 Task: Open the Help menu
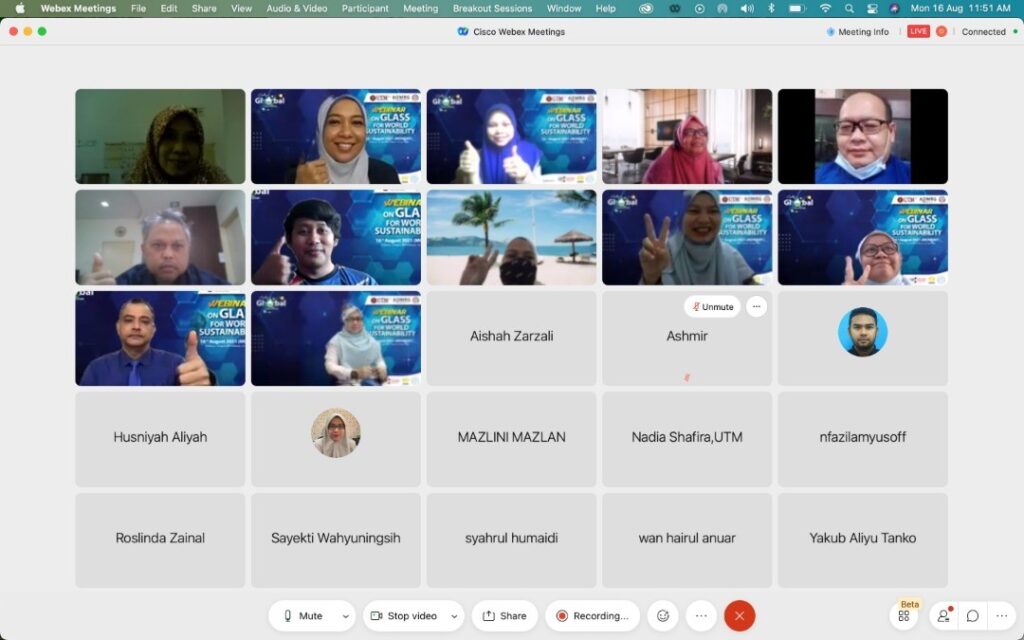pos(605,8)
